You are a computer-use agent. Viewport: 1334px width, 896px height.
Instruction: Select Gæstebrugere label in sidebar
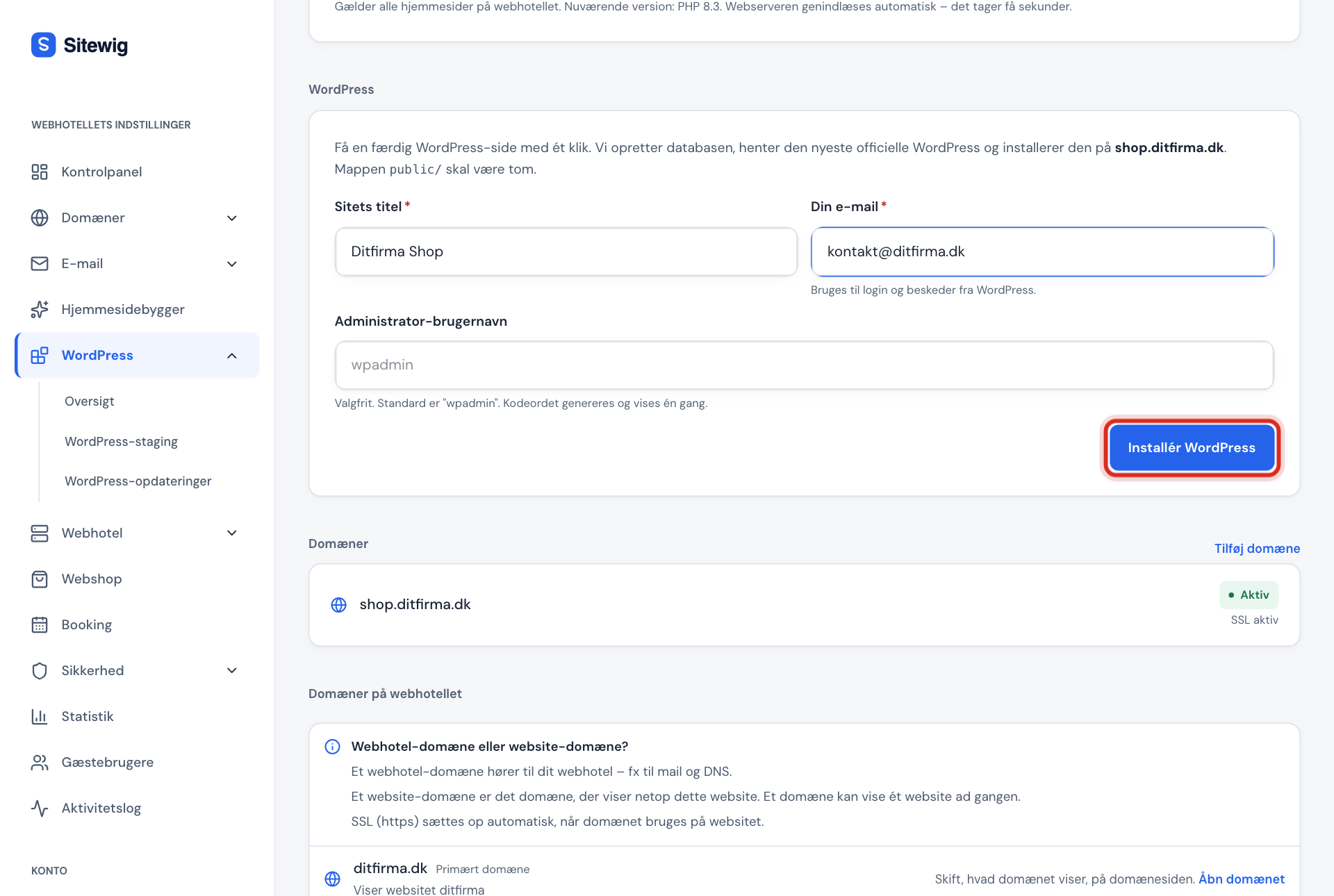tap(108, 762)
